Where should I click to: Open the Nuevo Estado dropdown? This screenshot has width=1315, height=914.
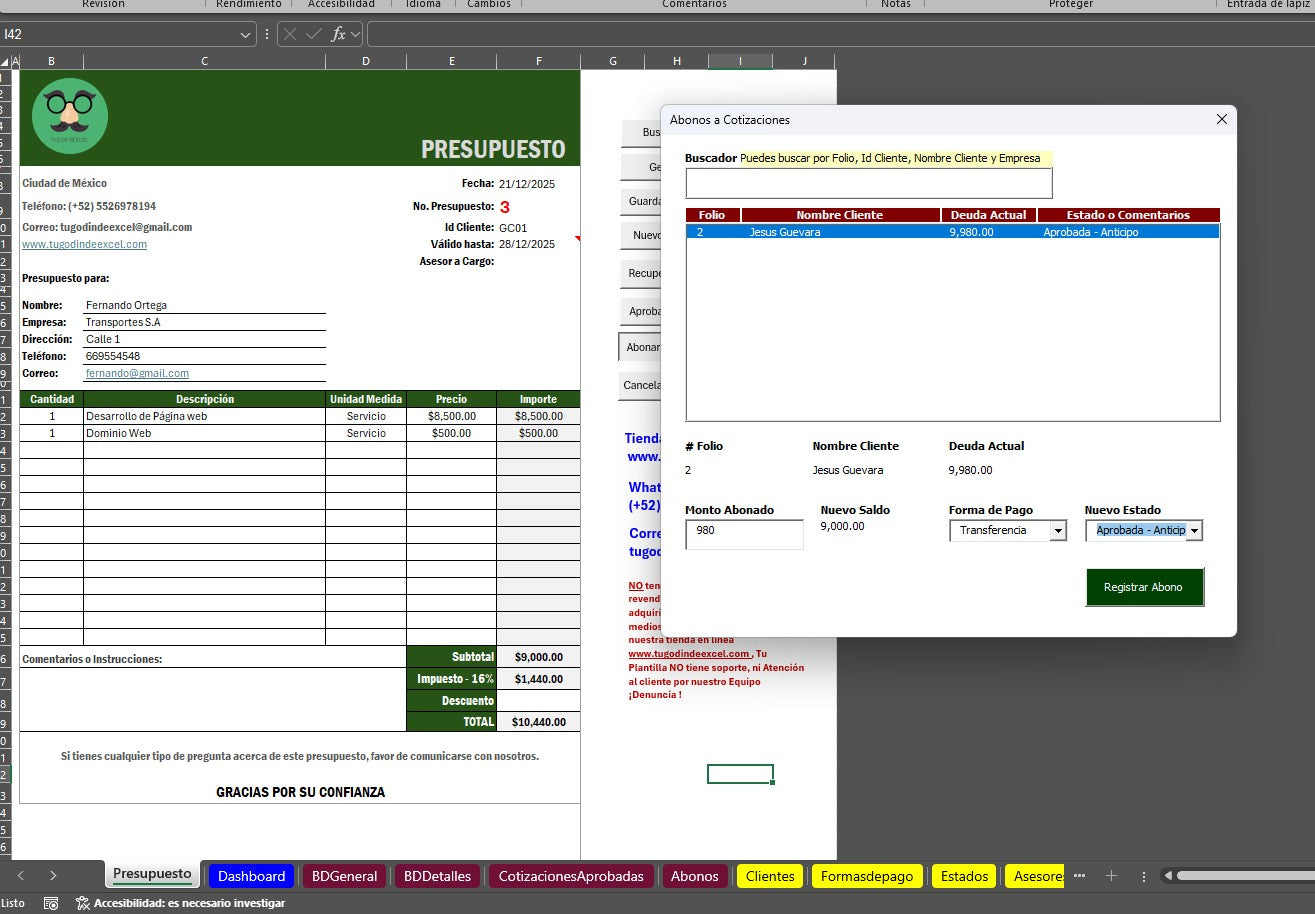click(1194, 531)
